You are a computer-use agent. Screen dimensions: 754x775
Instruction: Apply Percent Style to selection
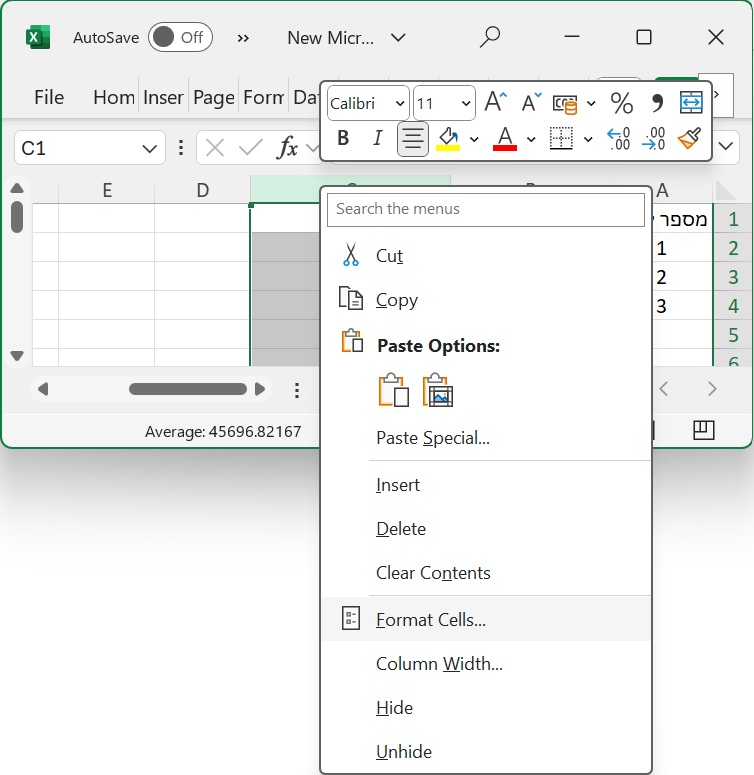tap(621, 102)
